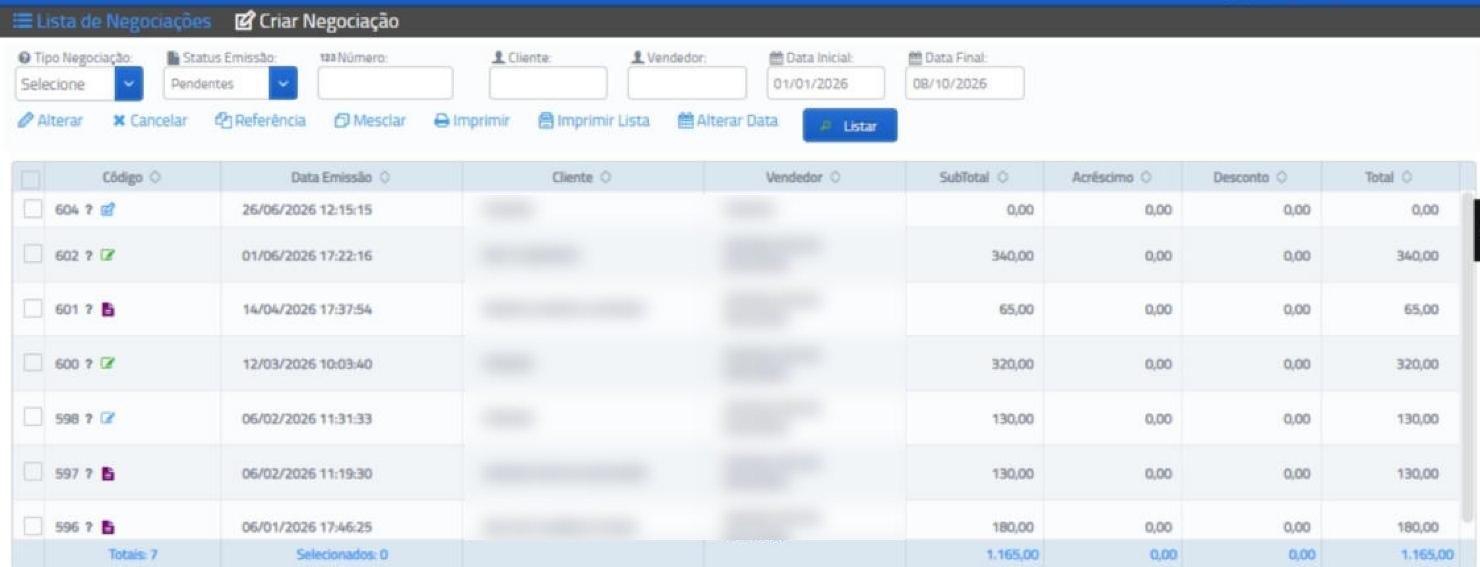
Task: Click the Alterar Data action
Action: (728, 121)
